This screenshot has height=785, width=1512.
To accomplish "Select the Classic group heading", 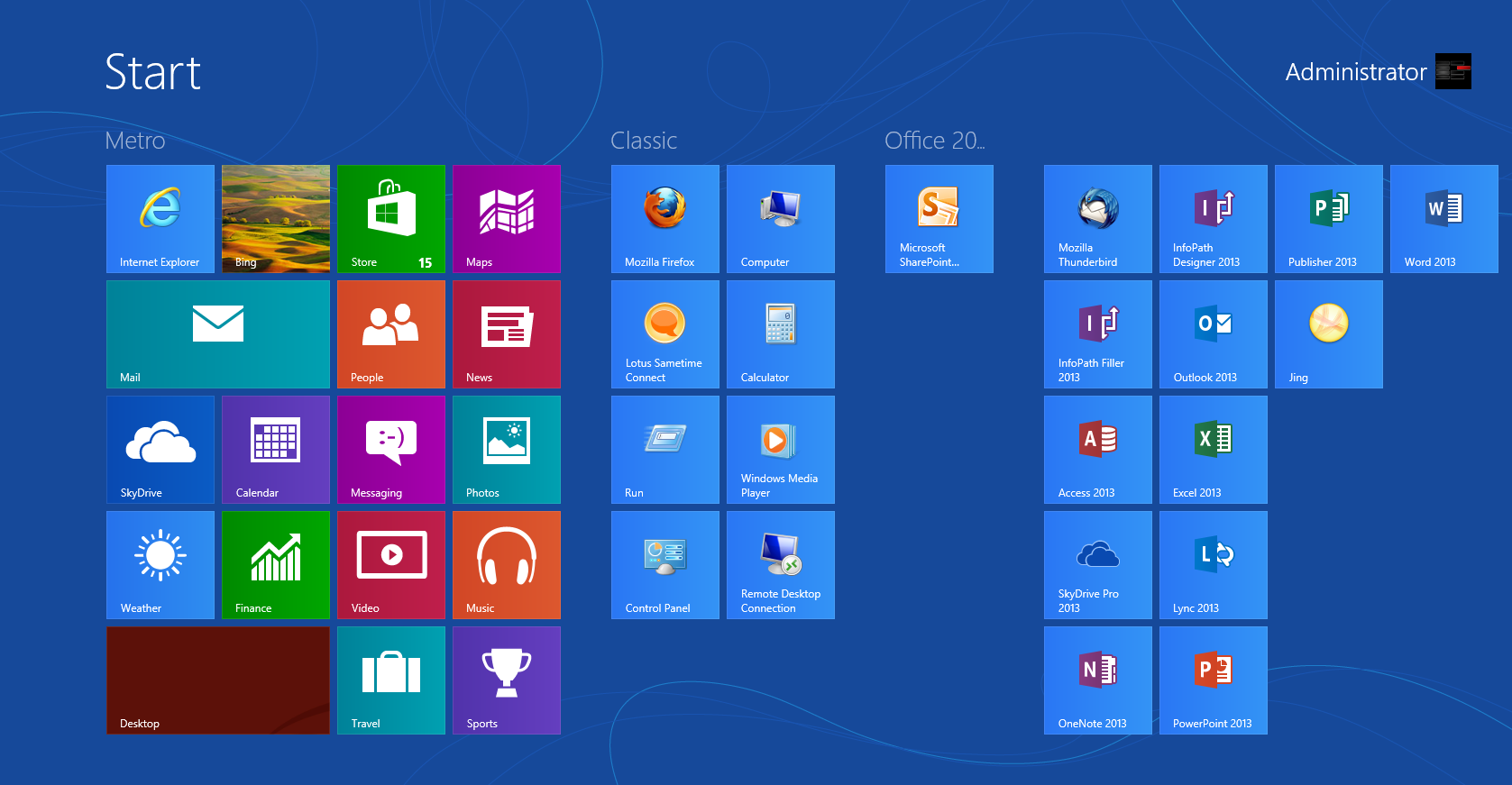I will click(644, 141).
